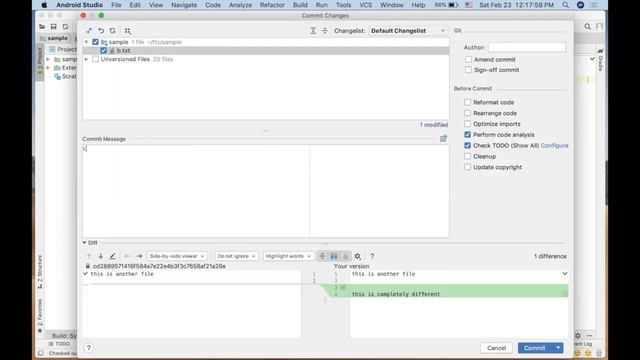The image size is (640, 360).
Task: Enable the Amend commit checkbox
Action: click(468, 60)
